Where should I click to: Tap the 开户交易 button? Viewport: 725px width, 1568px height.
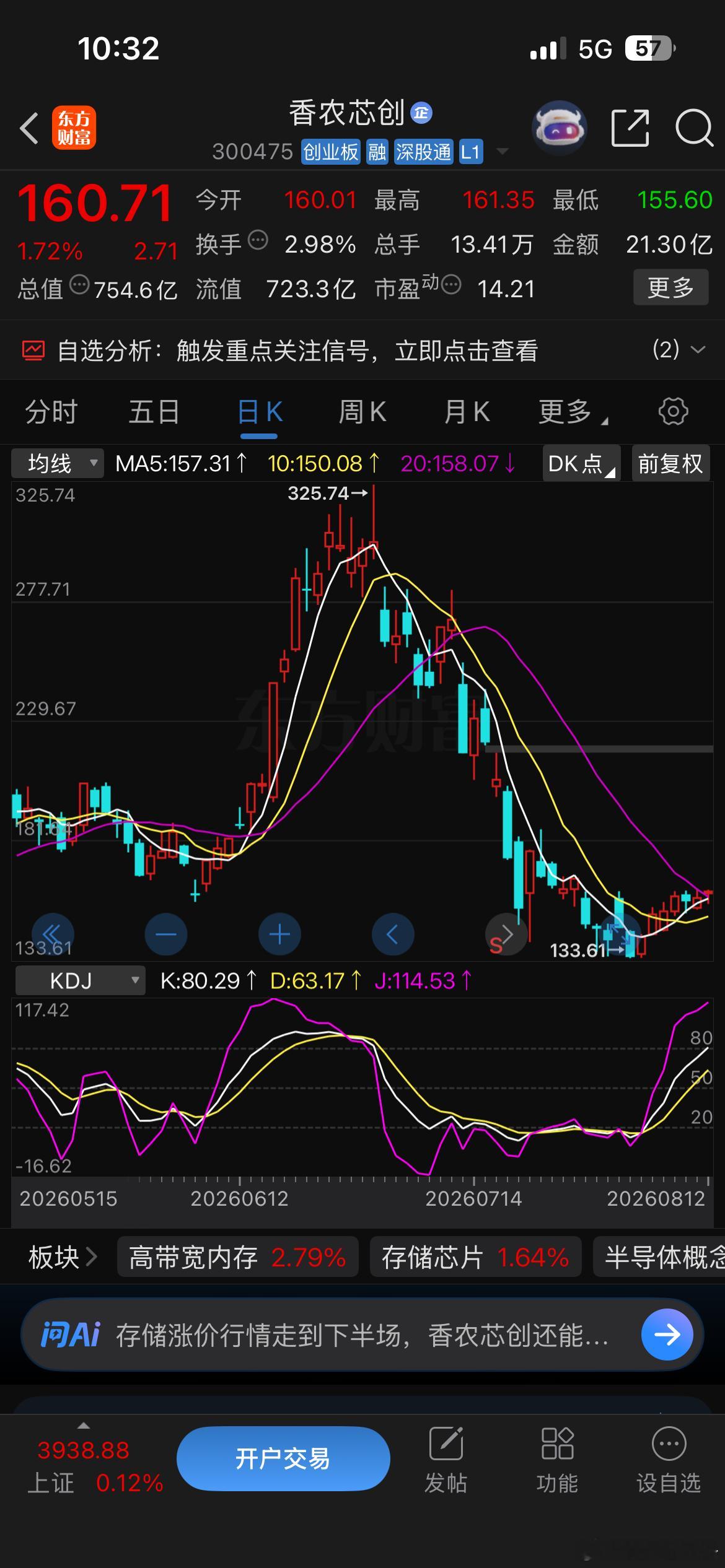coord(283,1458)
